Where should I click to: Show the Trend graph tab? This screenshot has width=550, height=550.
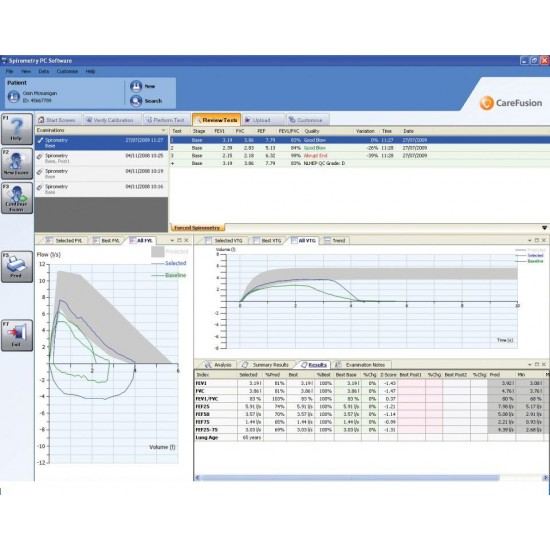pyautogui.click(x=335, y=241)
